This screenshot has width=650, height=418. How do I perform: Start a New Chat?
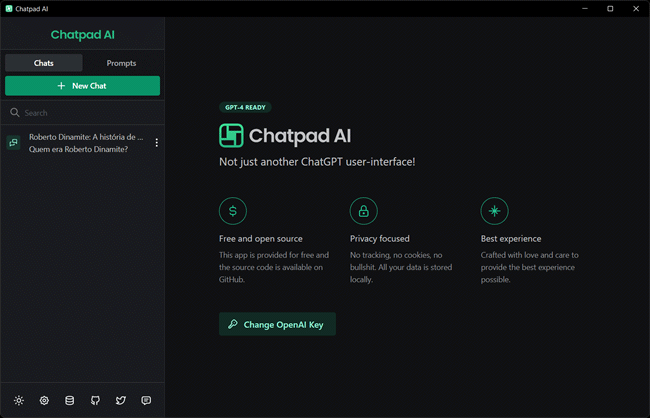pyautogui.click(x=82, y=86)
